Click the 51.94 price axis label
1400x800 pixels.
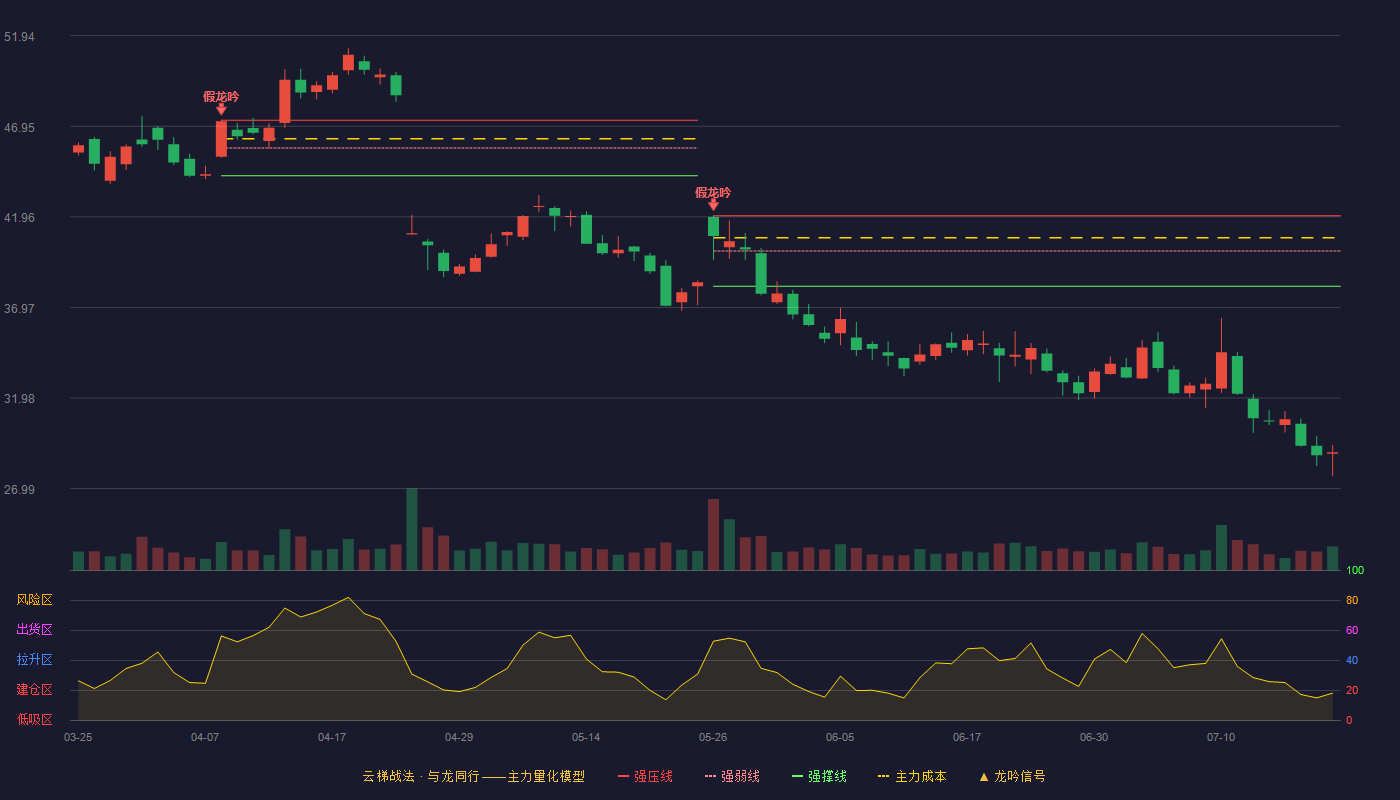[19, 37]
